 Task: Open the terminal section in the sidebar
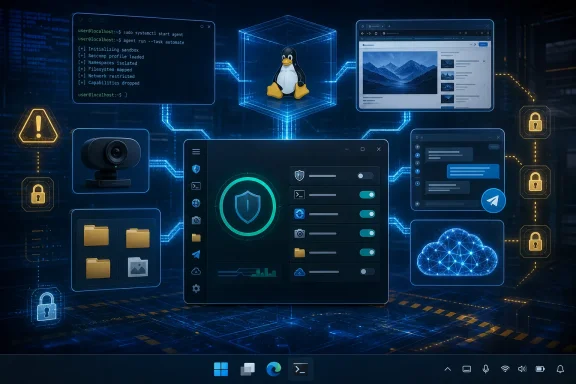coord(196,186)
